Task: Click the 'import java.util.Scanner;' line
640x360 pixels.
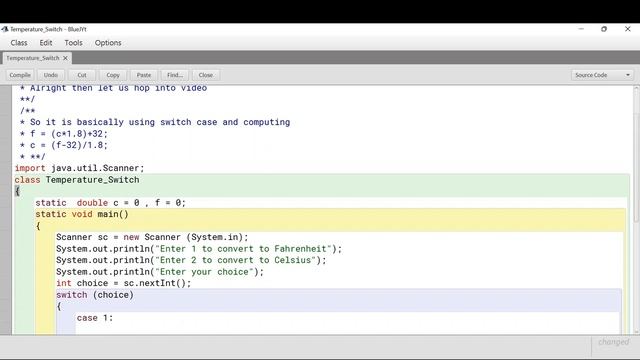Action: pos(80,168)
